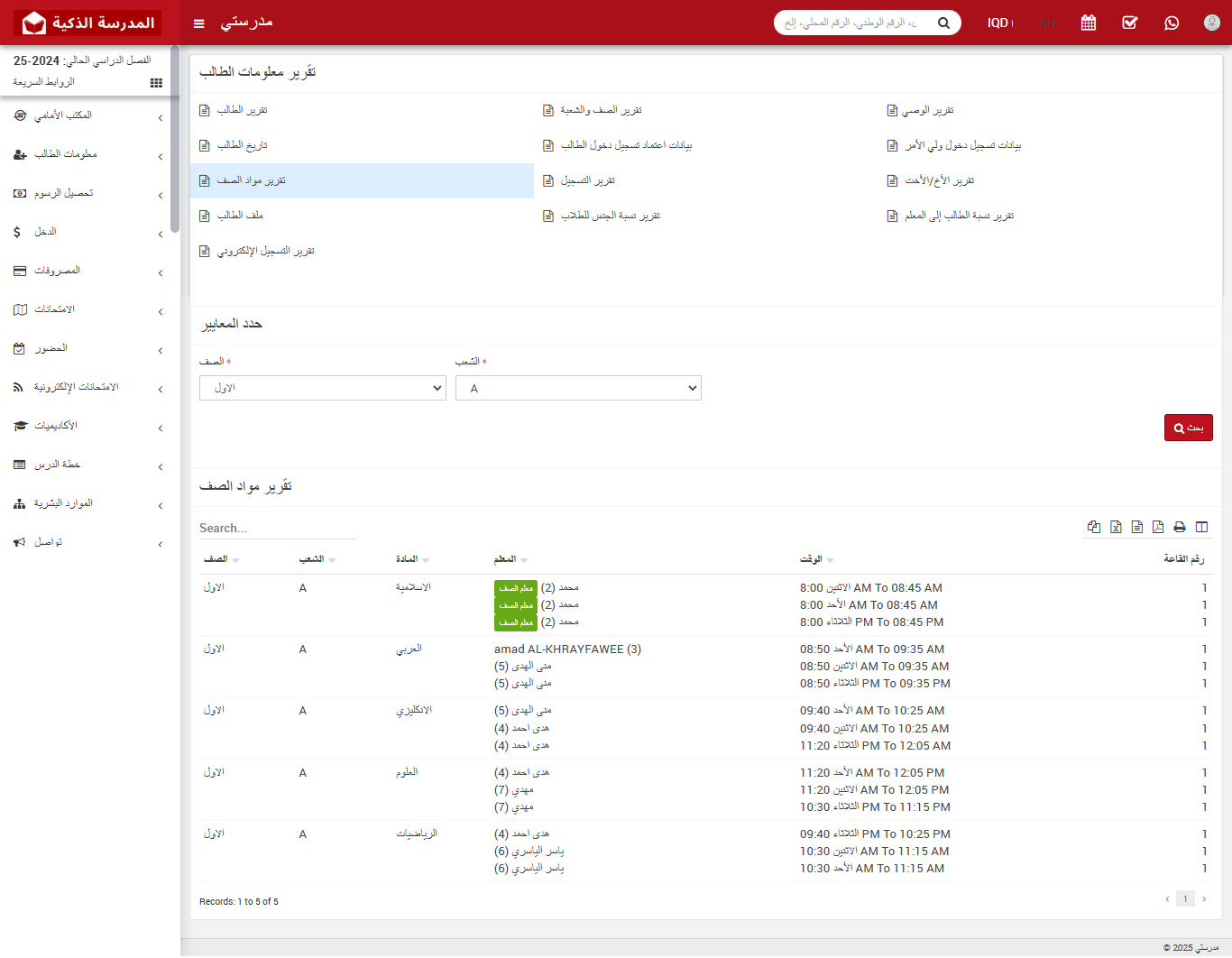Expand معلومات الطالب sidebar menu
1232x958 pixels.
click(x=88, y=155)
